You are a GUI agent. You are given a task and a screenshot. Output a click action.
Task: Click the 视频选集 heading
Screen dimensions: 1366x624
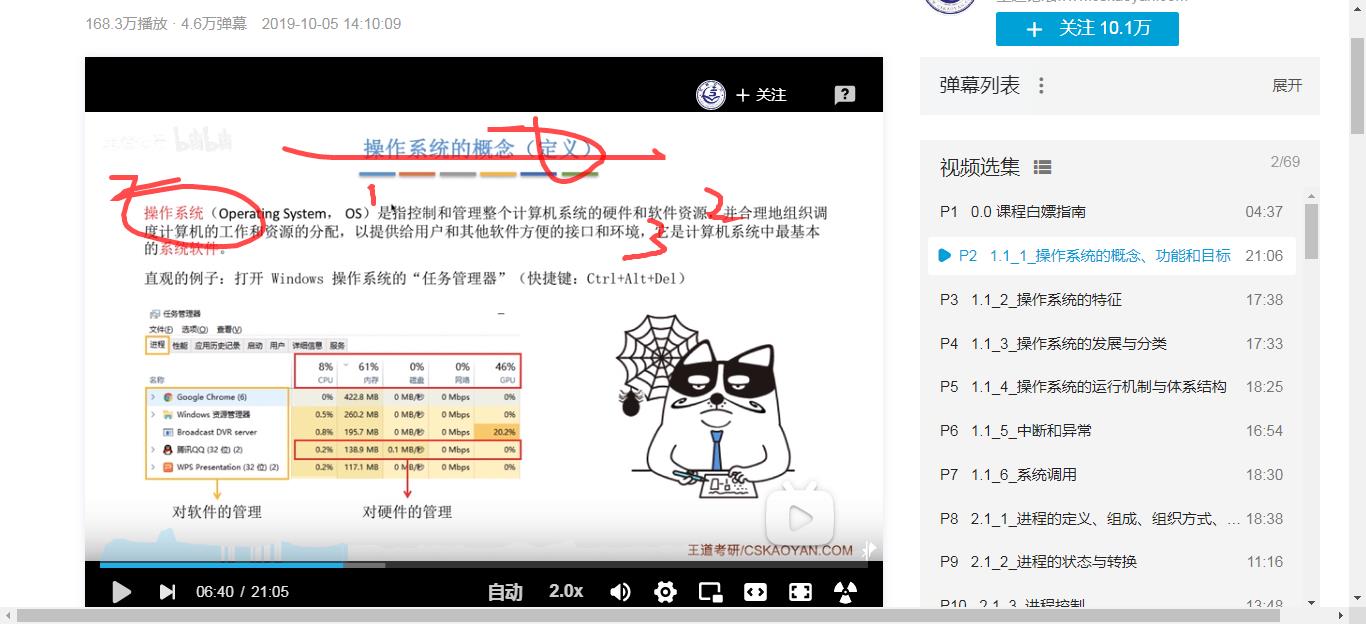(x=980, y=167)
